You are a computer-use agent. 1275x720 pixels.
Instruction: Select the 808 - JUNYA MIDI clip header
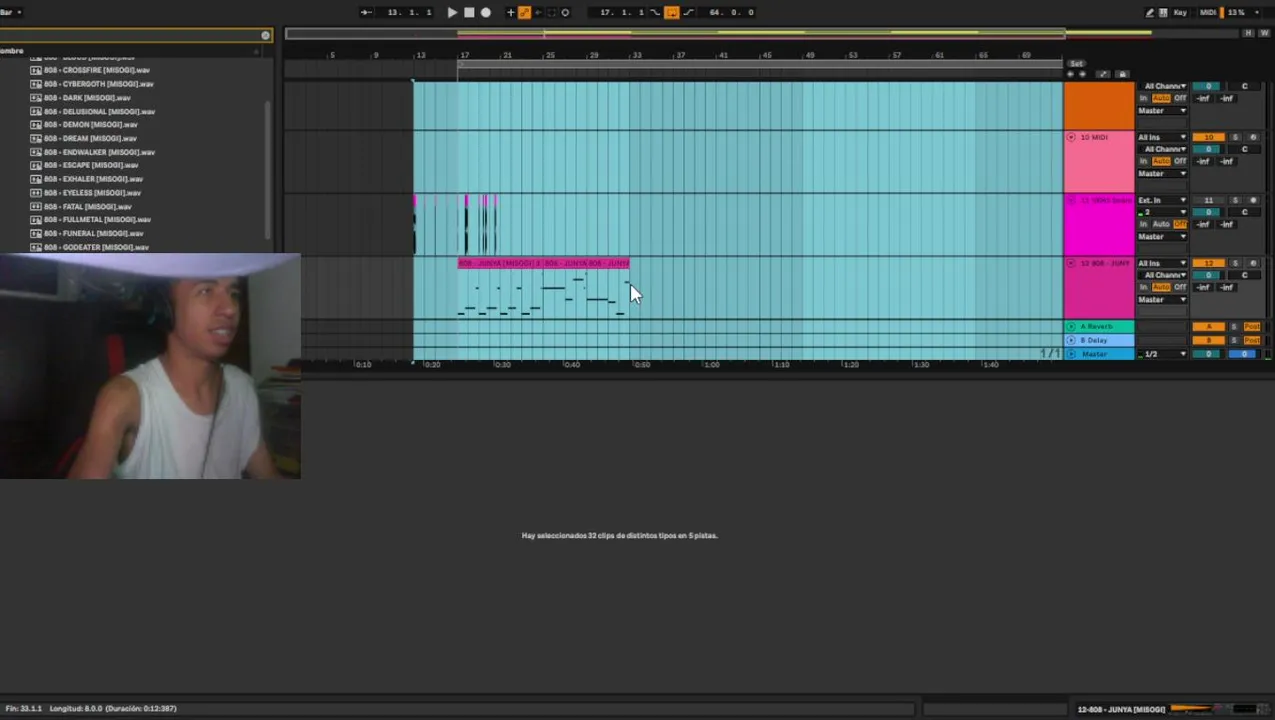pyautogui.click(x=543, y=263)
